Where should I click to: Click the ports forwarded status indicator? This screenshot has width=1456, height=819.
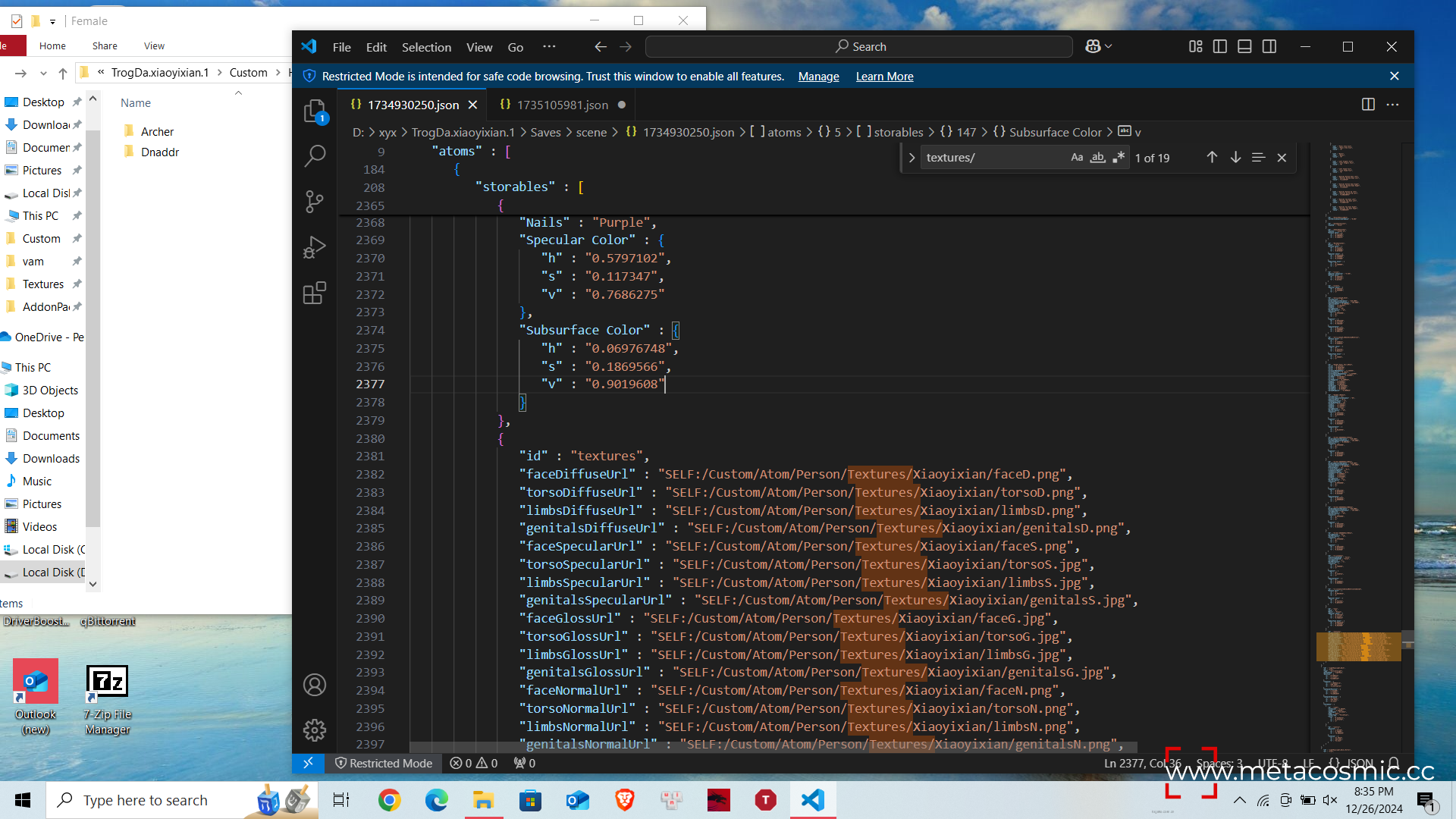point(524,763)
